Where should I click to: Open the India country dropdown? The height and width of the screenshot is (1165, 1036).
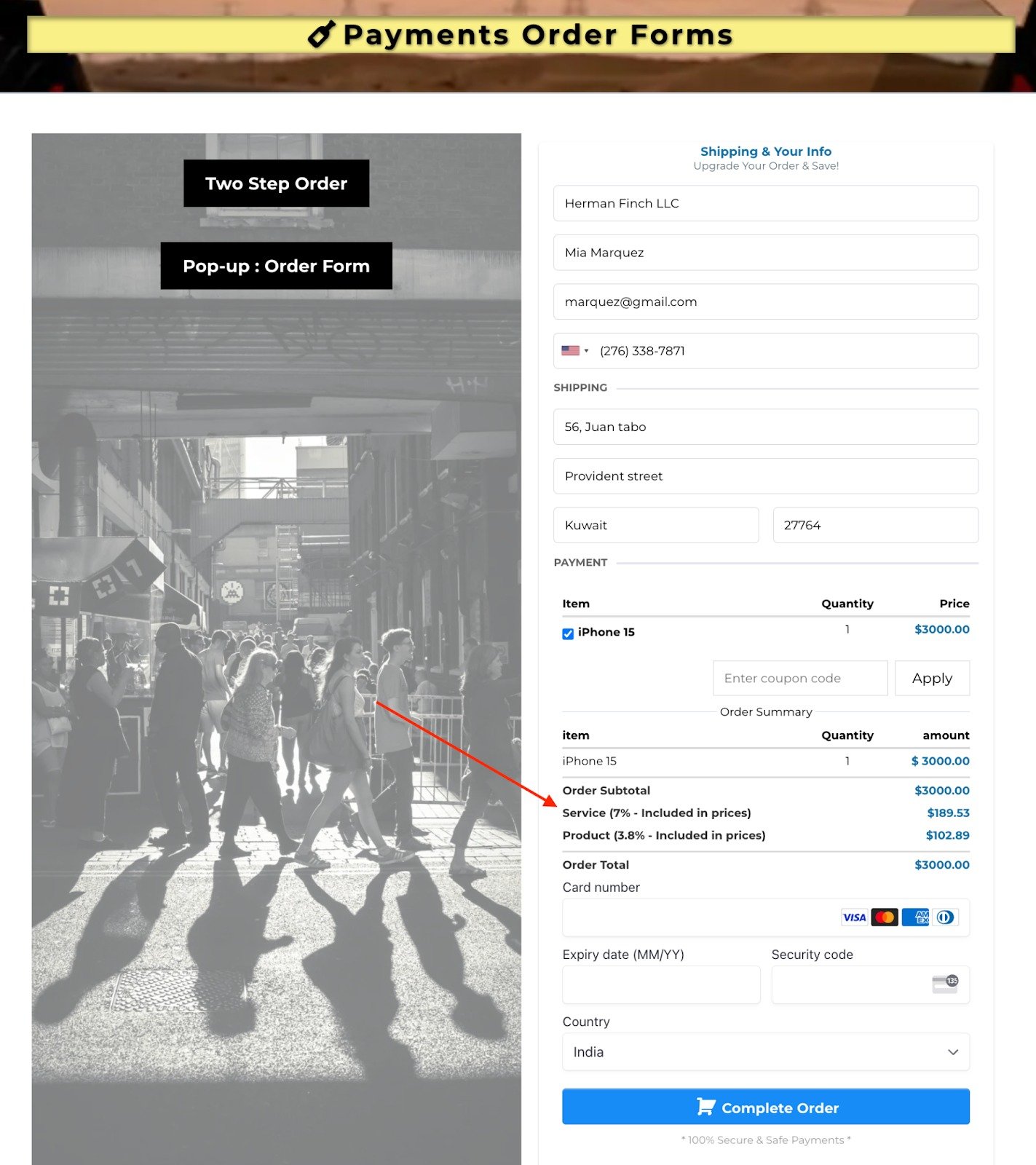point(765,1052)
